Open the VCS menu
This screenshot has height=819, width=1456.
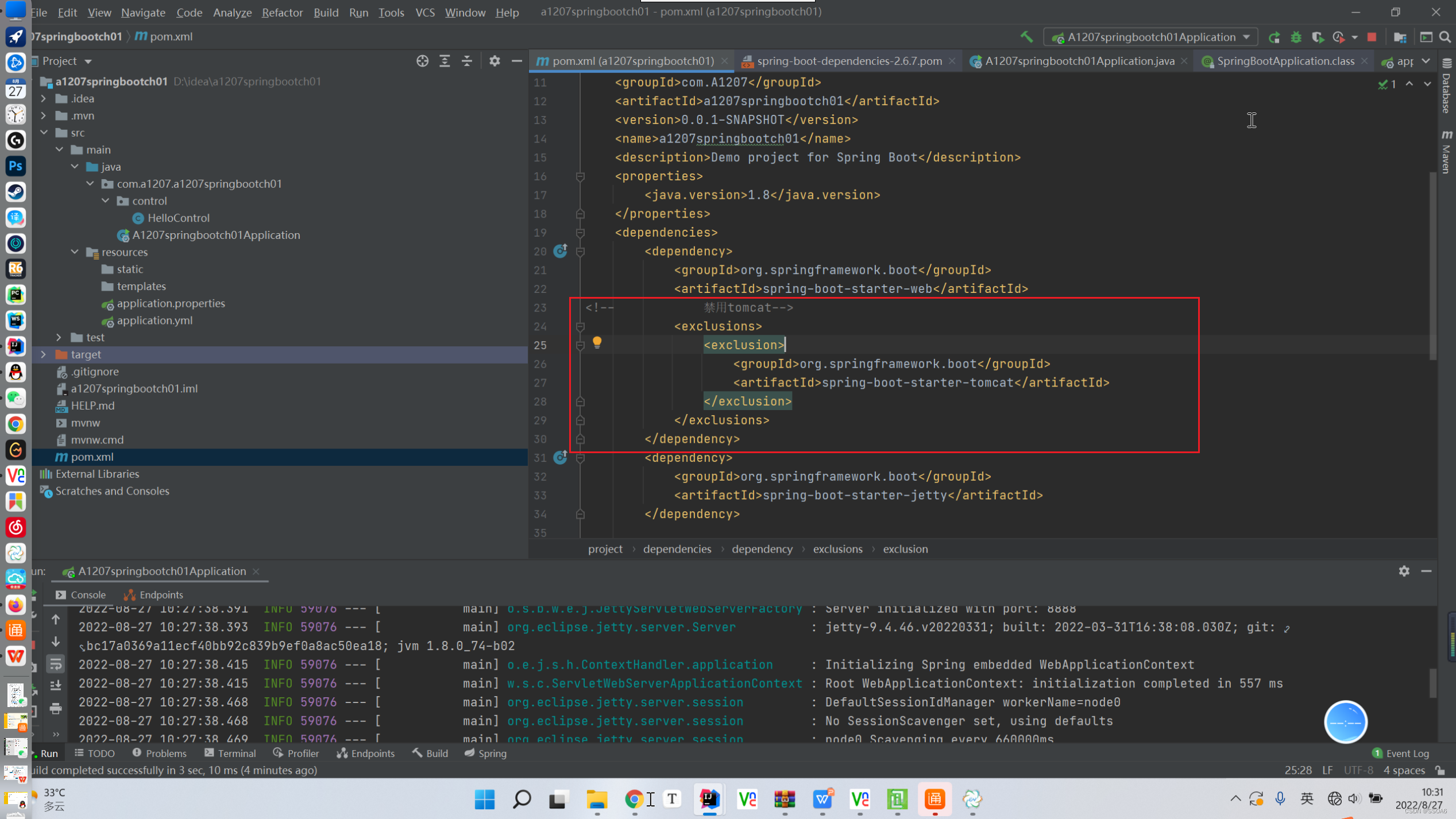424,12
